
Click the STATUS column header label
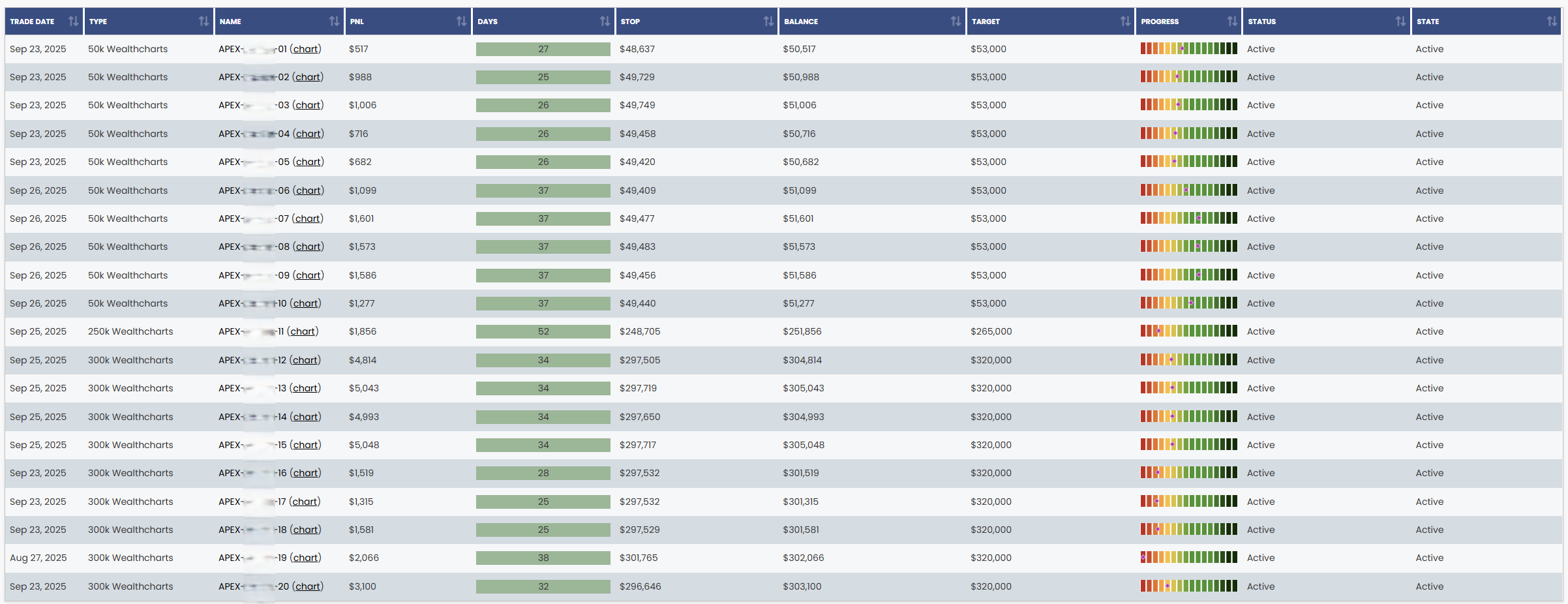coord(1262,22)
